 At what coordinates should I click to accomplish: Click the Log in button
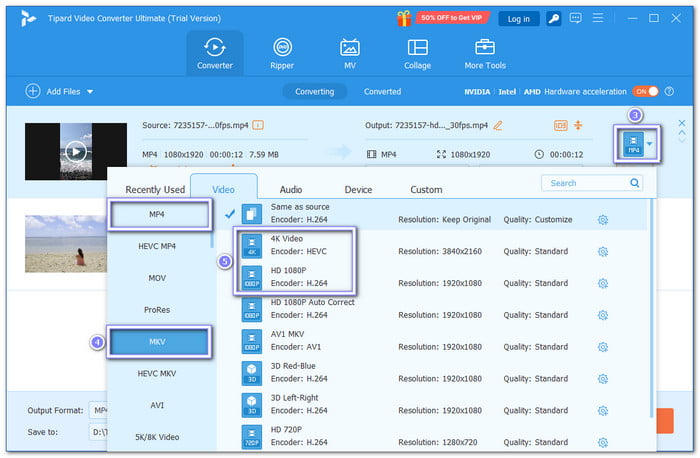[518, 18]
